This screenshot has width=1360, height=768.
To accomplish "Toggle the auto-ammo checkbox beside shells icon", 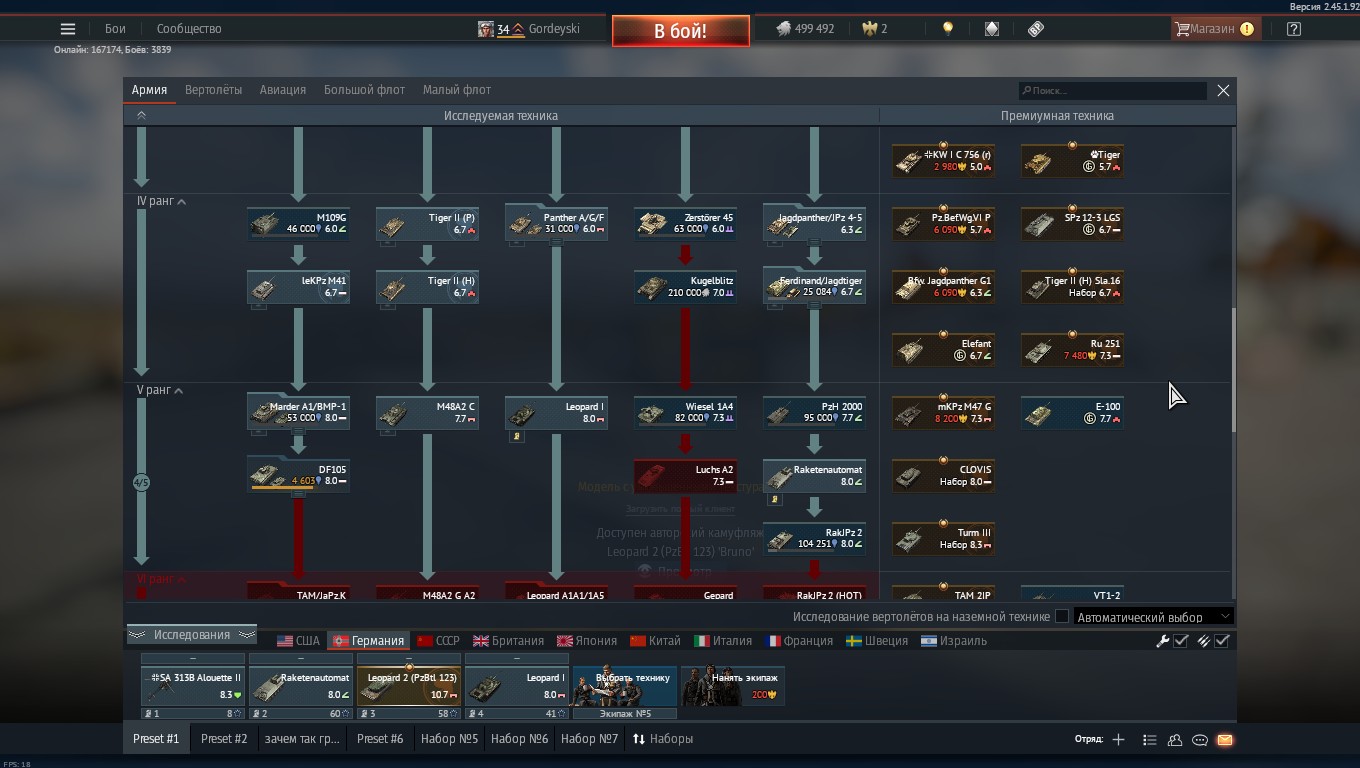I will pos(1222,641).
